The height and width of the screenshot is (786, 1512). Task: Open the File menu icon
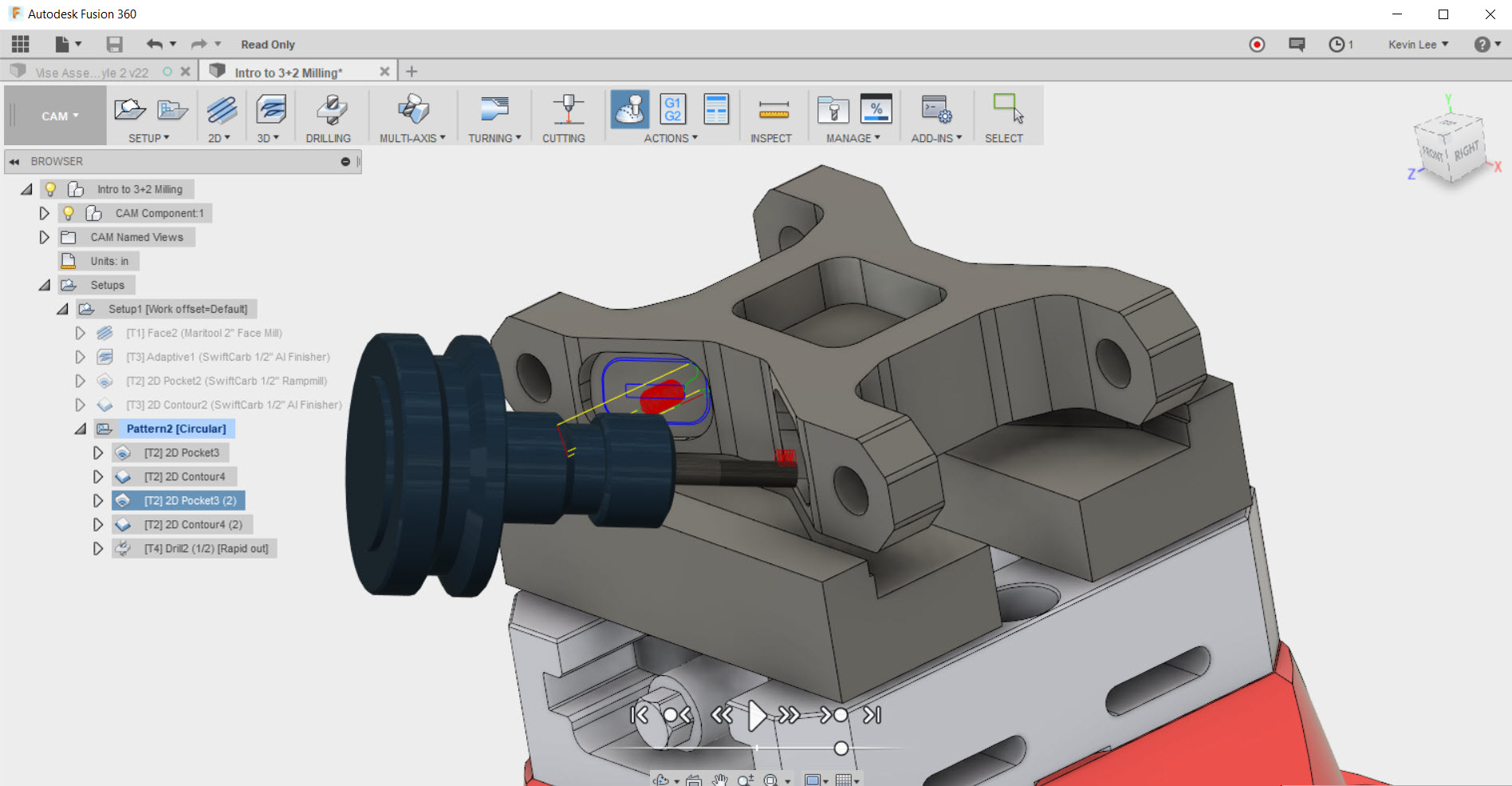62,44
